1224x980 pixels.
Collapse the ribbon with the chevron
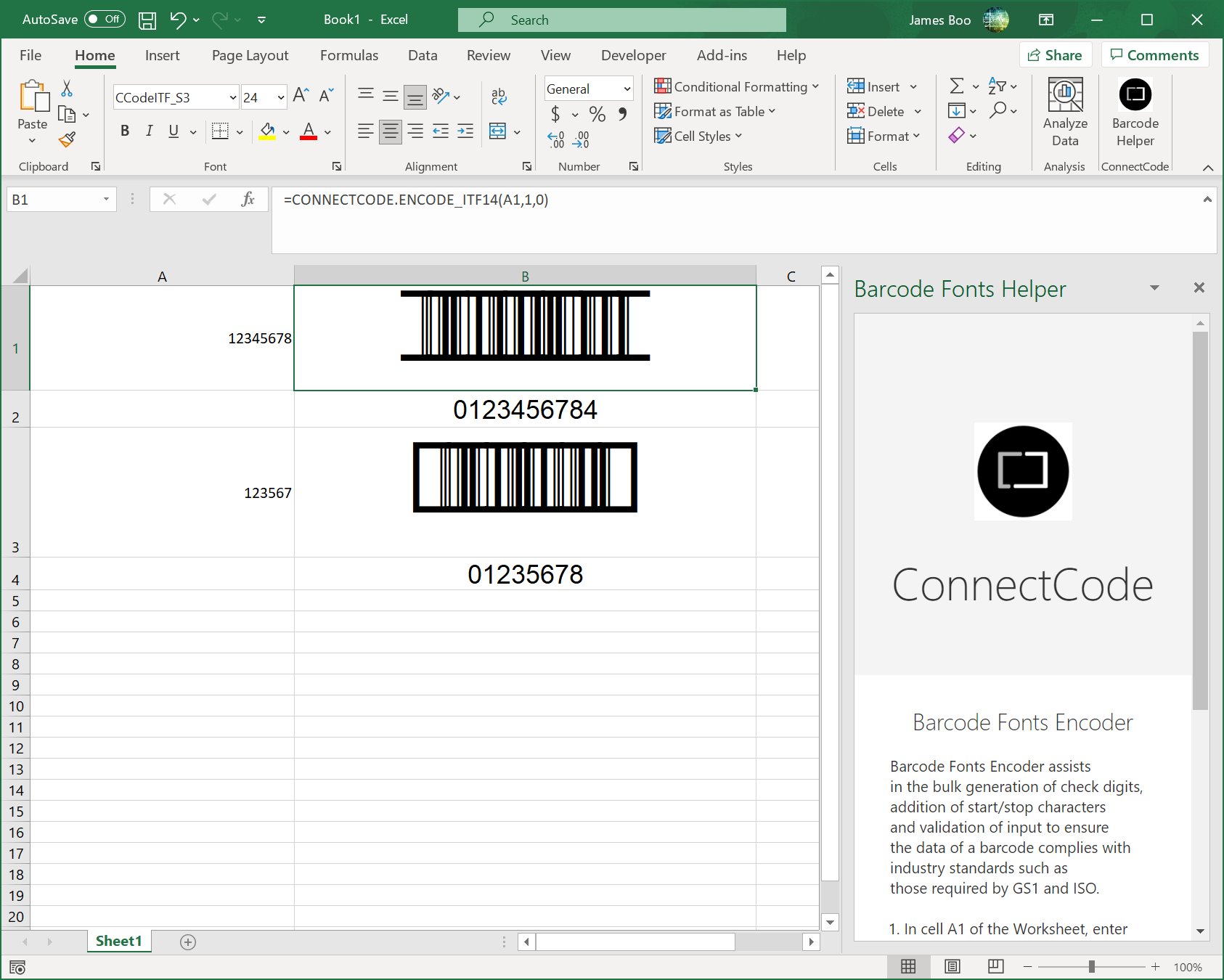click(x=1208, y=168)
